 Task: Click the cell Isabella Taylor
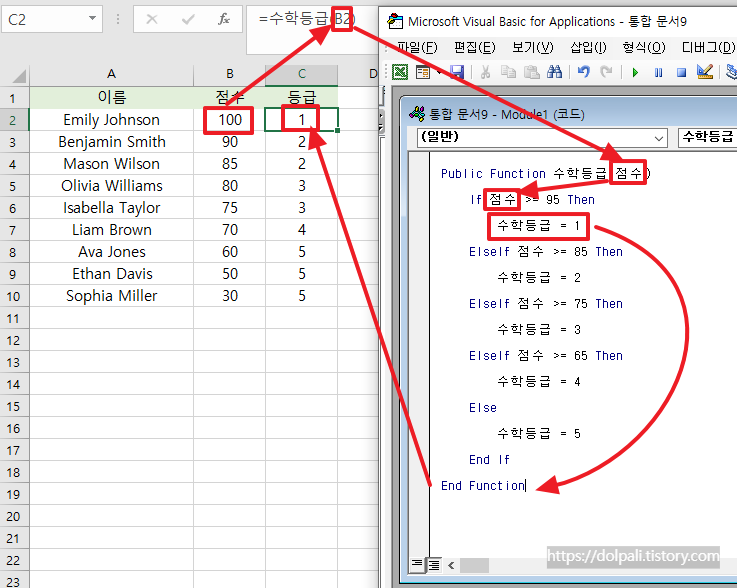pos(111,208)
